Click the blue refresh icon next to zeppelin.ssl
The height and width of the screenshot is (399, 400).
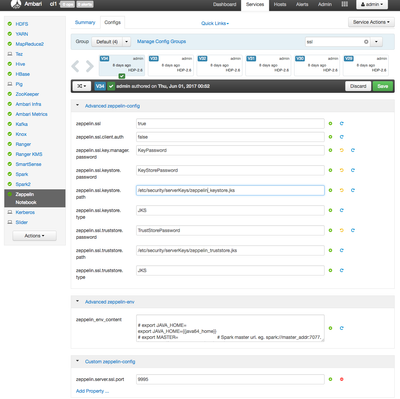point(341,123)
